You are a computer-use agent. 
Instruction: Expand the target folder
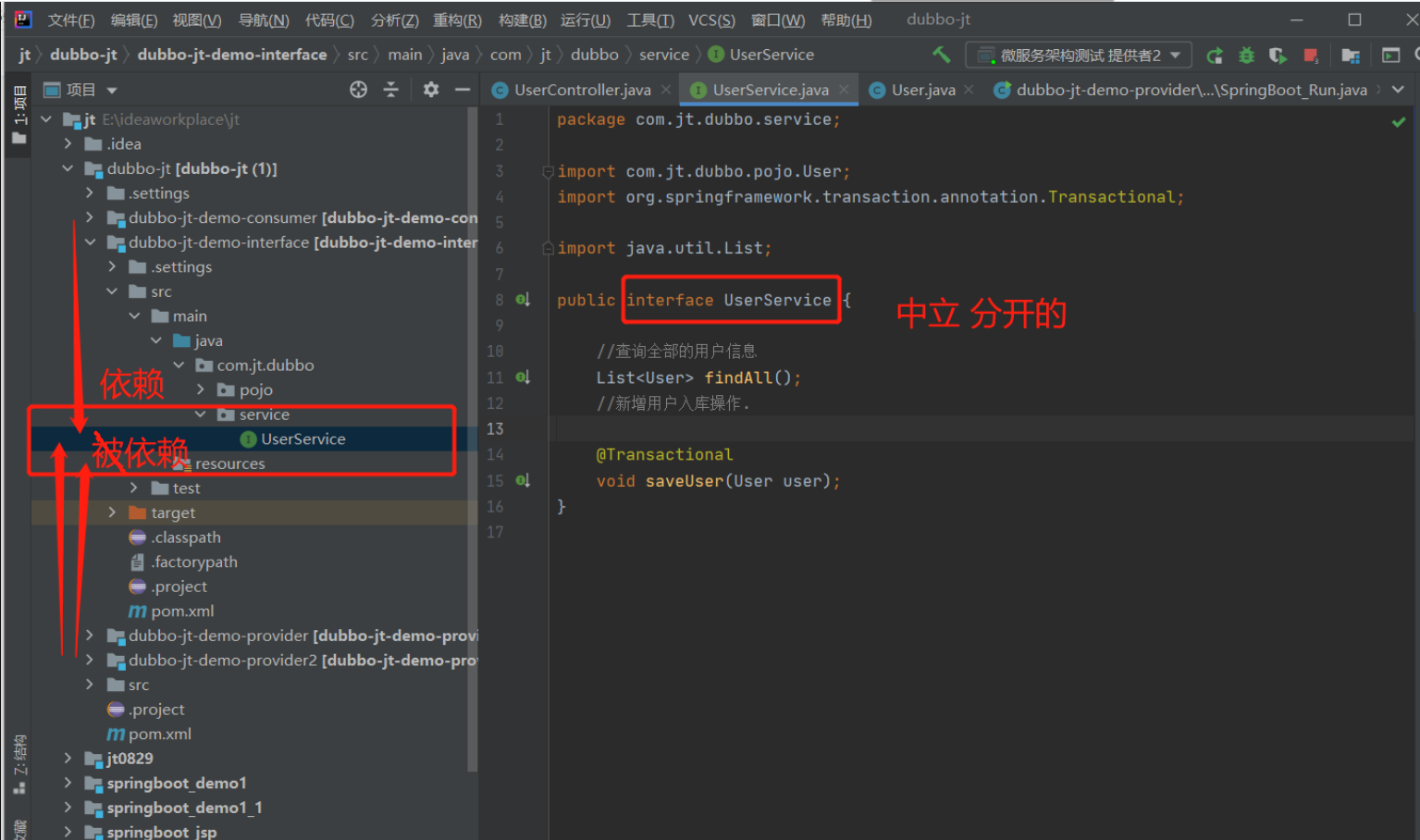click(x=112, y=513)
